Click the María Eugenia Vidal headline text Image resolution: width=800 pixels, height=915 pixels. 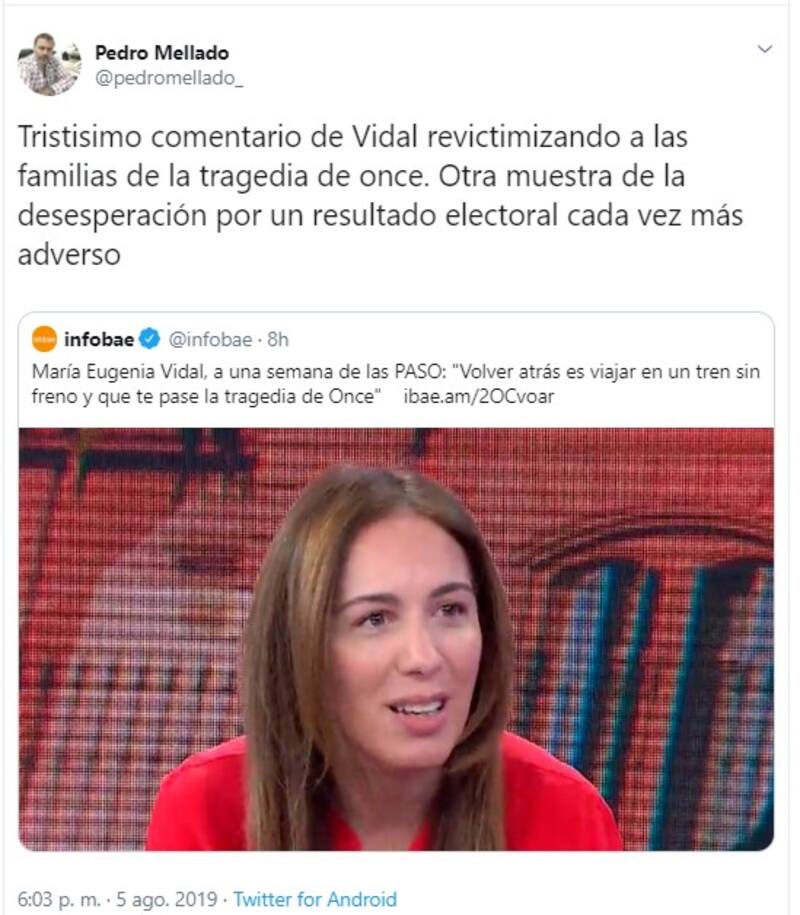tap(396, 384)
